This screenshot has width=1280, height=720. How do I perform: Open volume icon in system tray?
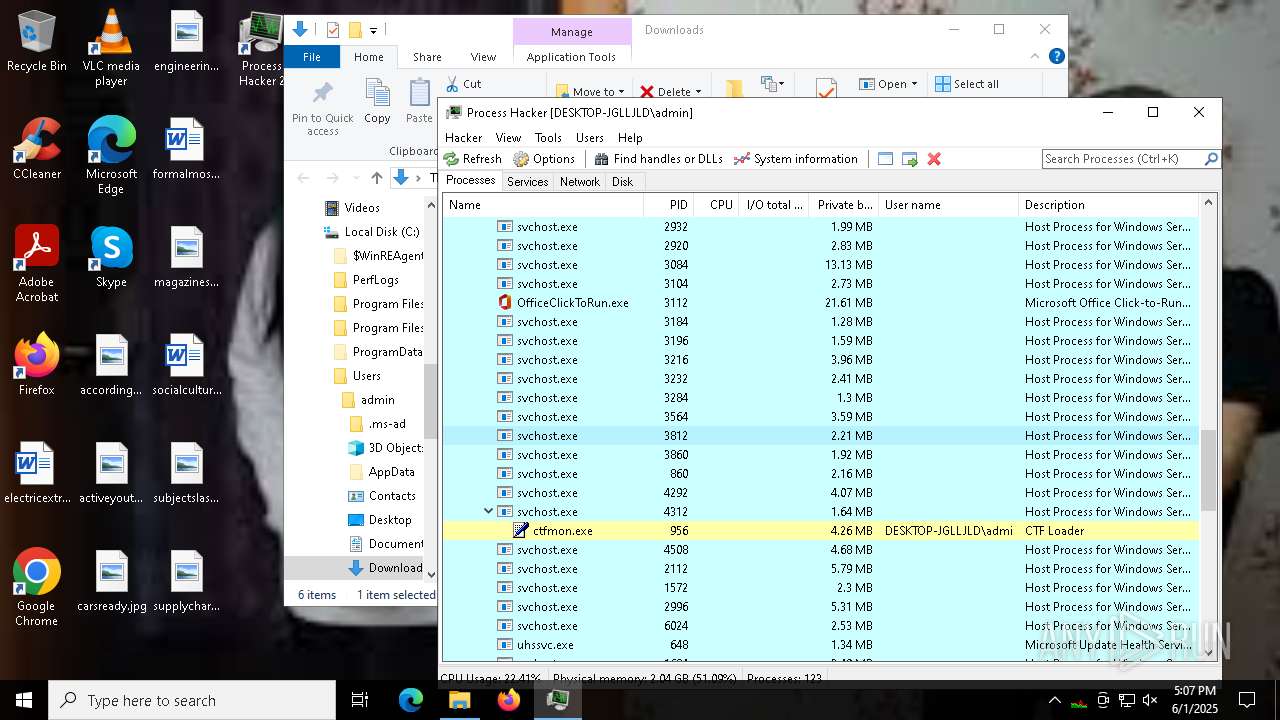coord(1150,700)
